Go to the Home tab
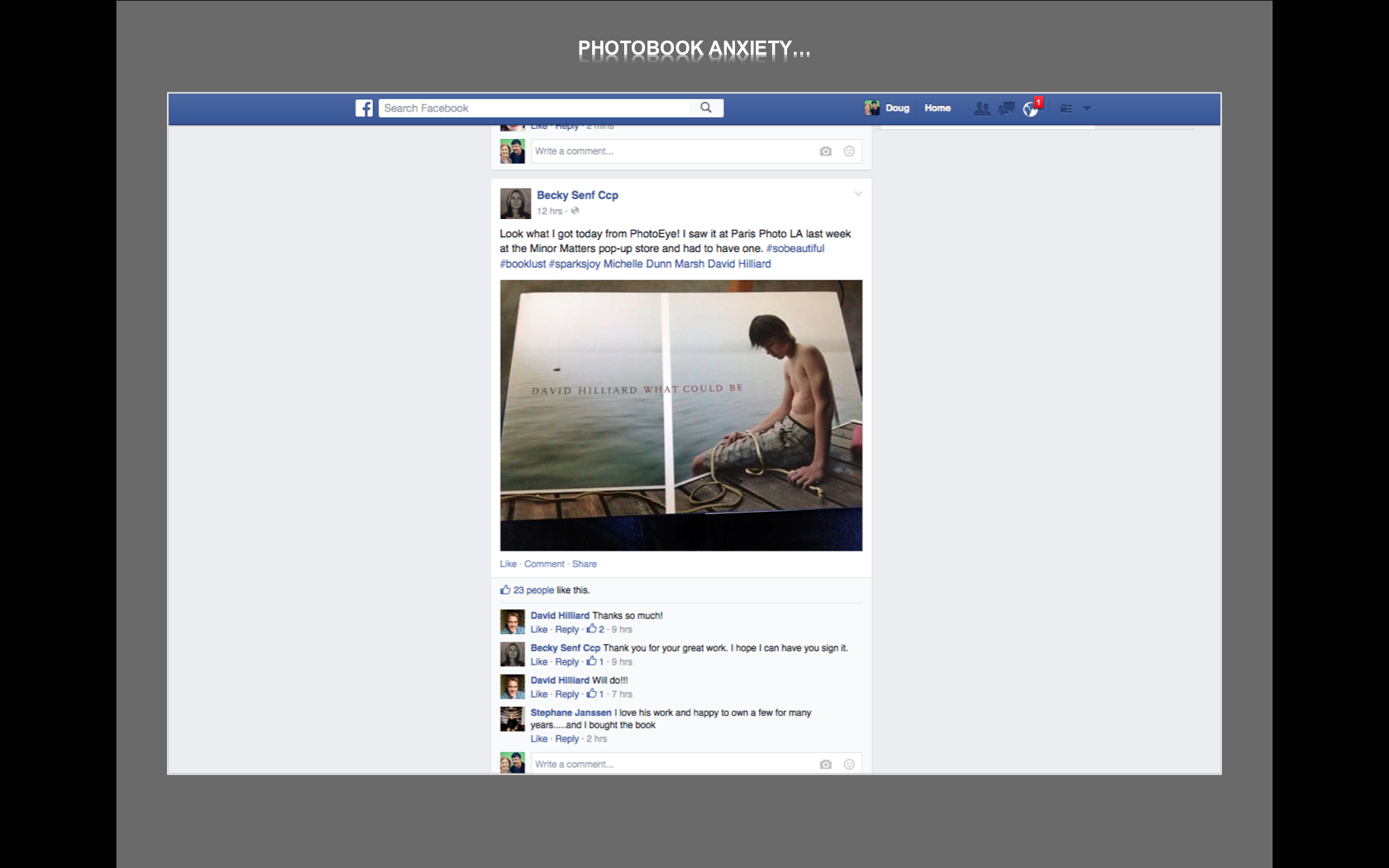This screenshot has width=1389, height=868. pyautogui.click(x=937, y=108)
